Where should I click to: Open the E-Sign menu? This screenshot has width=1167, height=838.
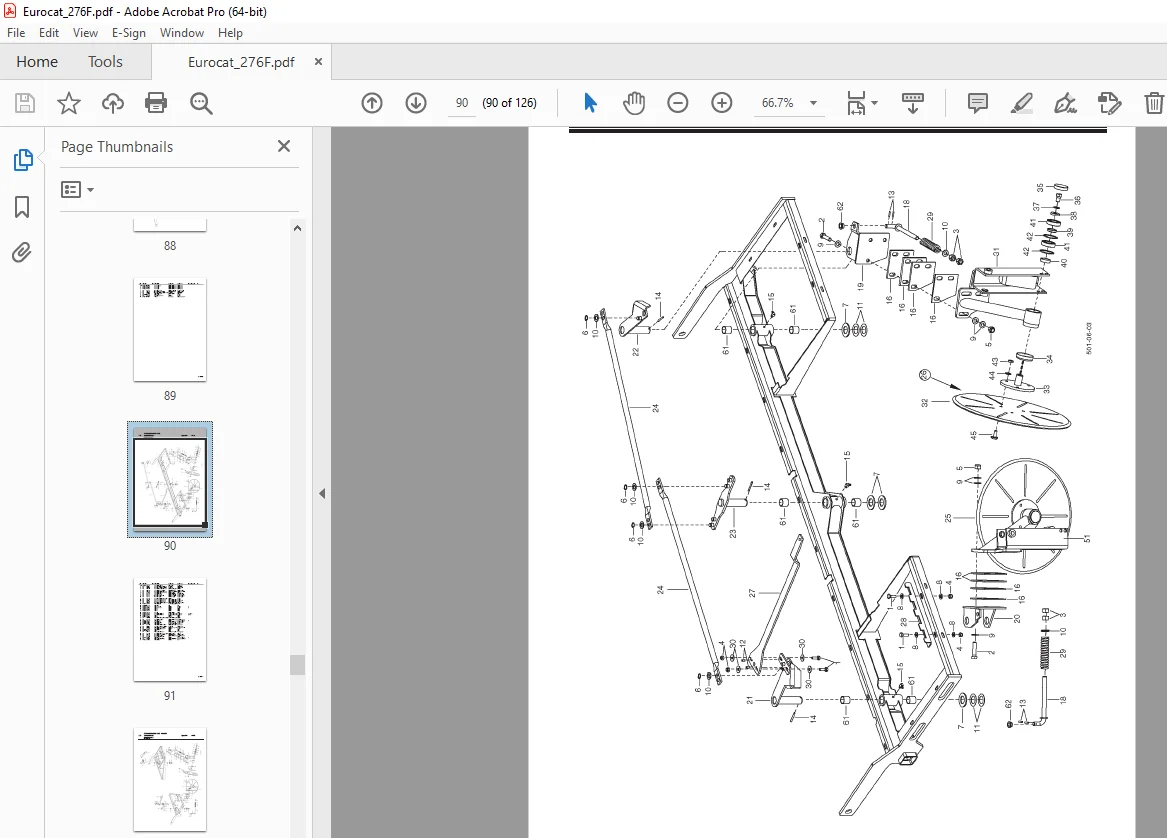129,33
